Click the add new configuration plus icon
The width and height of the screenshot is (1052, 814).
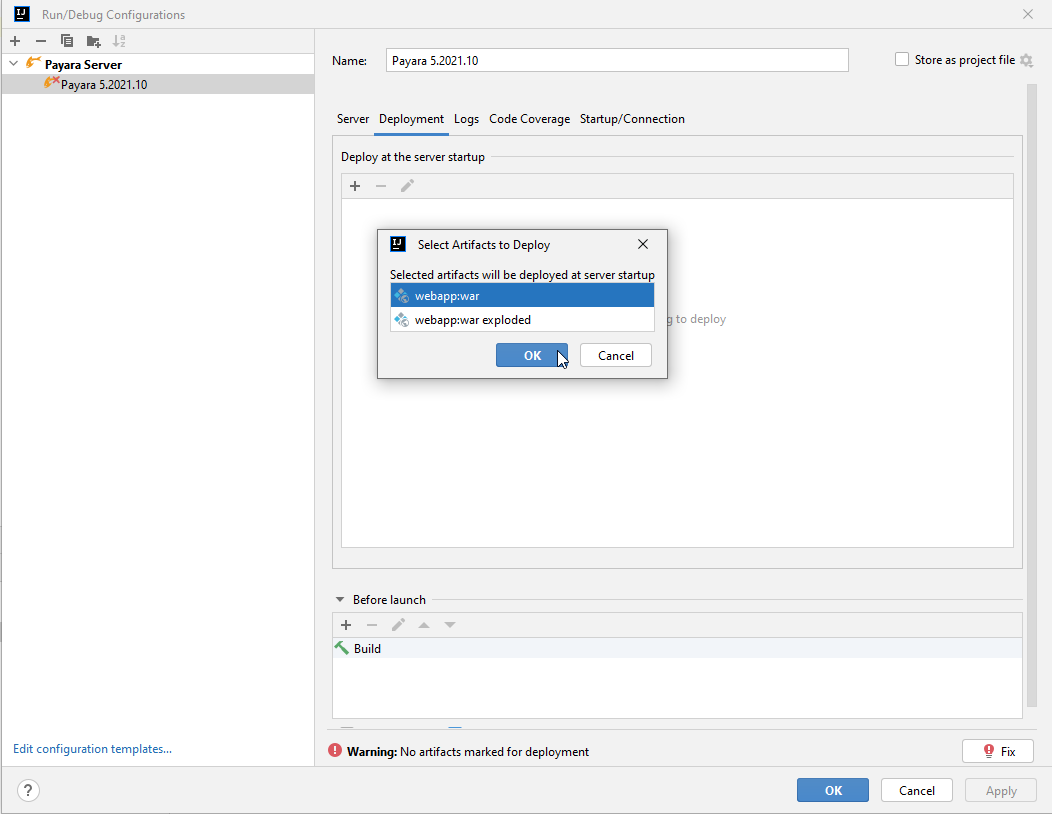tap(15, 41)
